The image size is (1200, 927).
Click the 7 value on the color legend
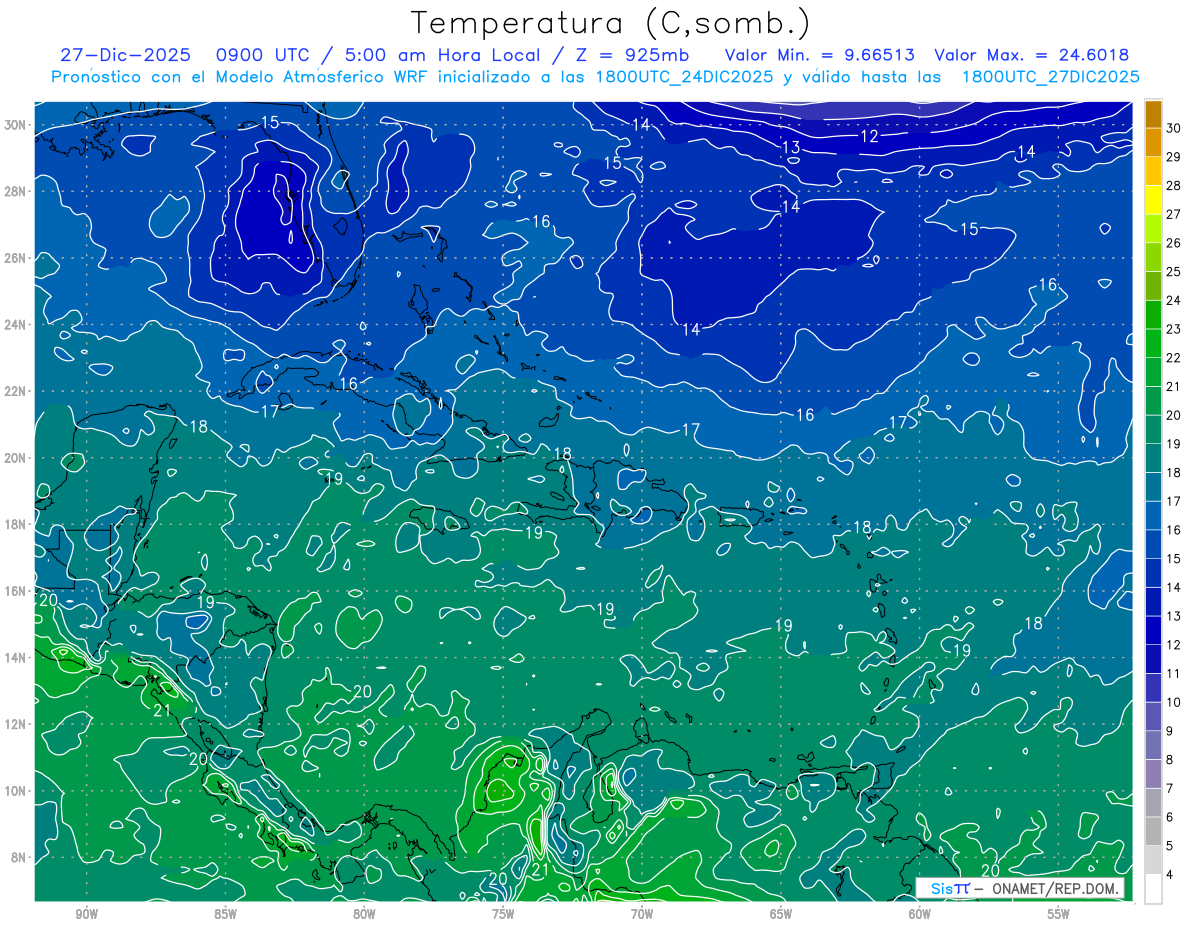click(1171, 789)
